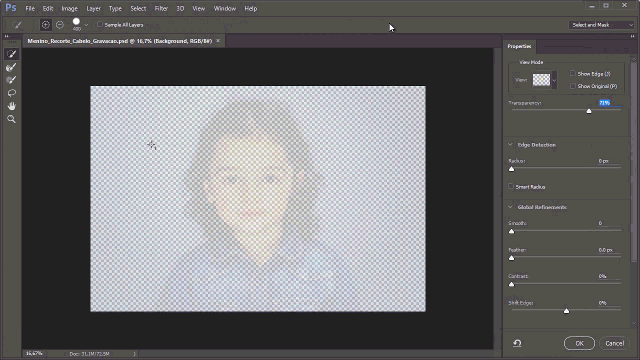Click the Reset workspace icon near OK
The image size is (640, 360).
click(517, 343)
